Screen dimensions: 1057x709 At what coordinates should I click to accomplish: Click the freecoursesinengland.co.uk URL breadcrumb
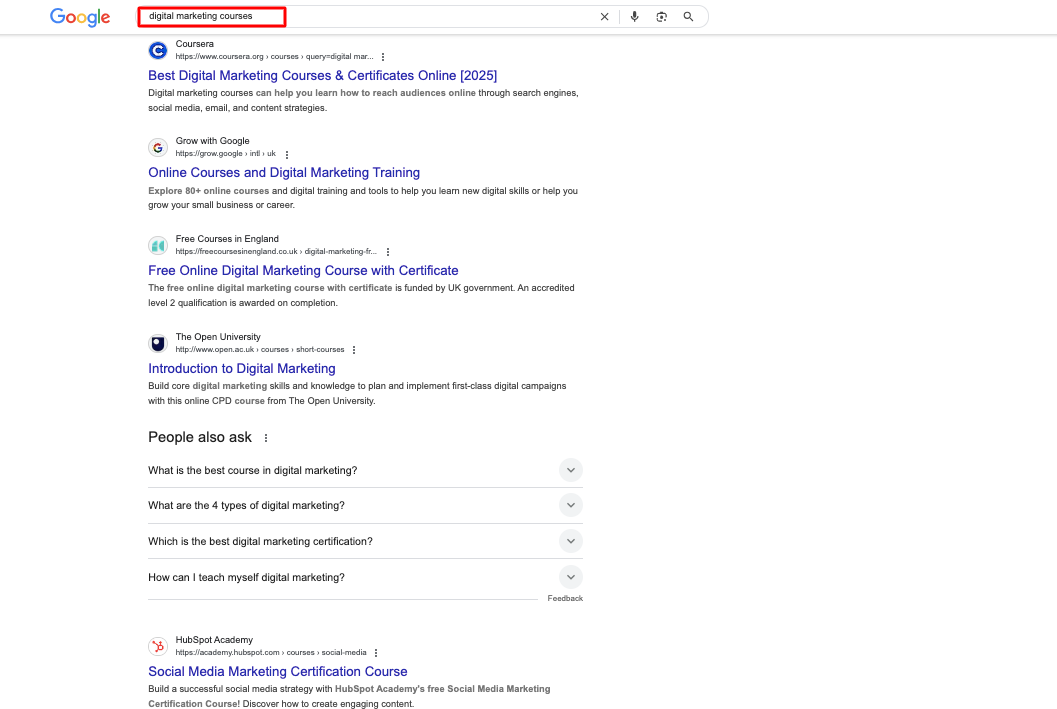click(276, 251)
